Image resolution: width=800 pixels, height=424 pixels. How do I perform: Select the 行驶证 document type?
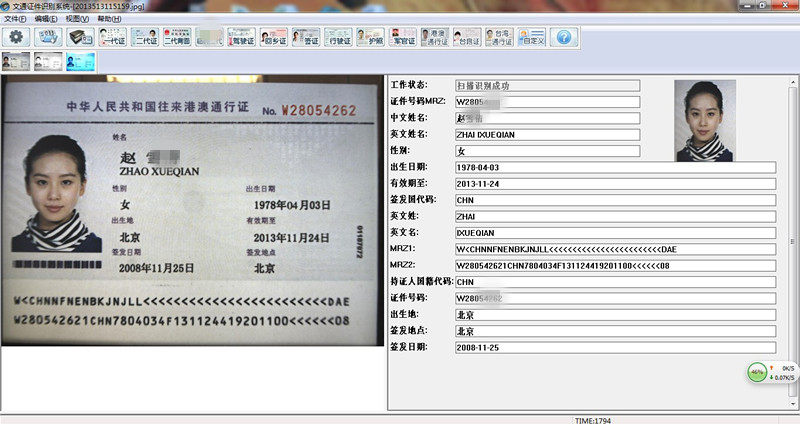[x=338, y=37]
